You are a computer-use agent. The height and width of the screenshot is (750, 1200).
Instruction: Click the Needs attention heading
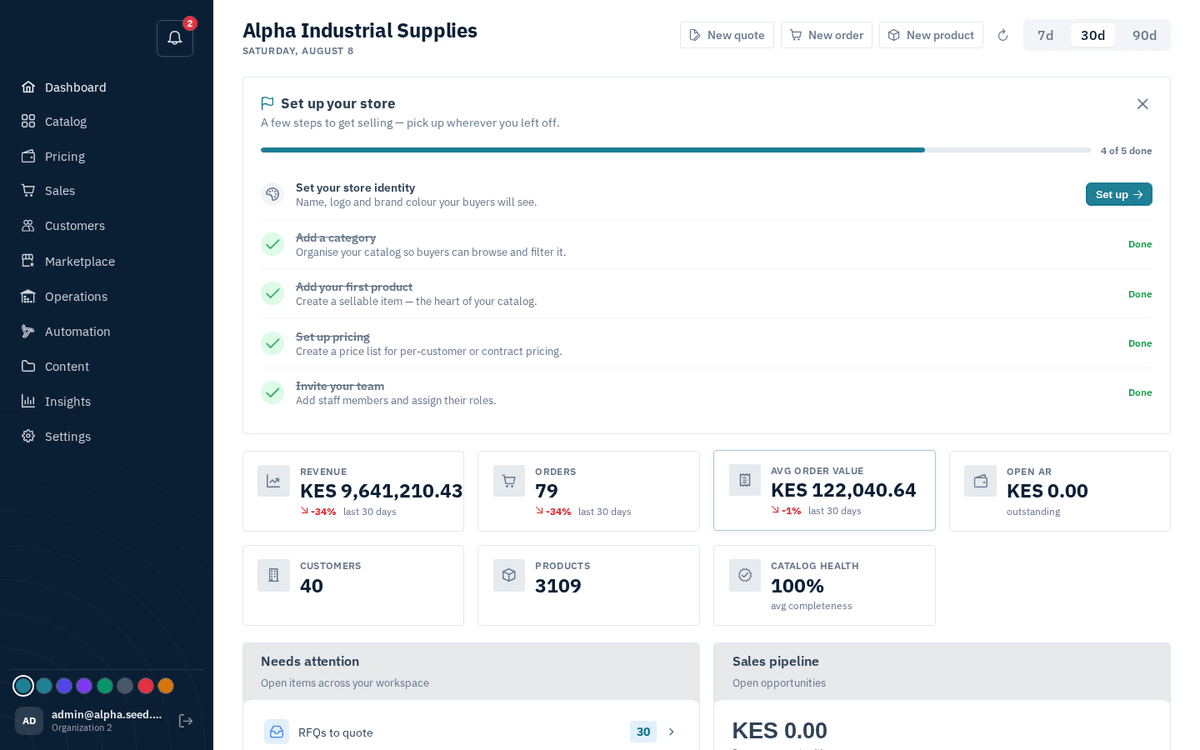(310, 661)
